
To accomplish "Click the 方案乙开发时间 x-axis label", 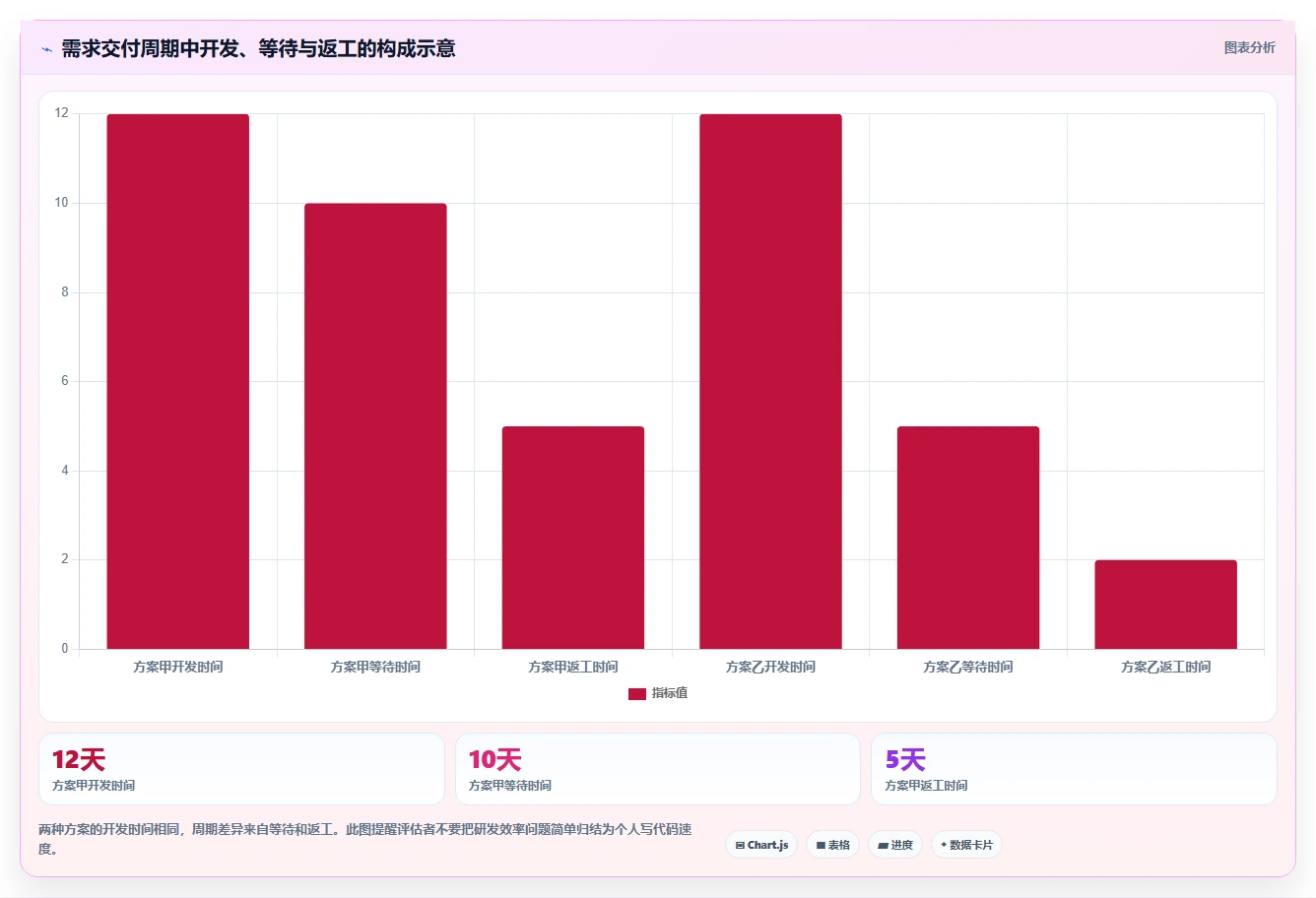I will (770, 668).
